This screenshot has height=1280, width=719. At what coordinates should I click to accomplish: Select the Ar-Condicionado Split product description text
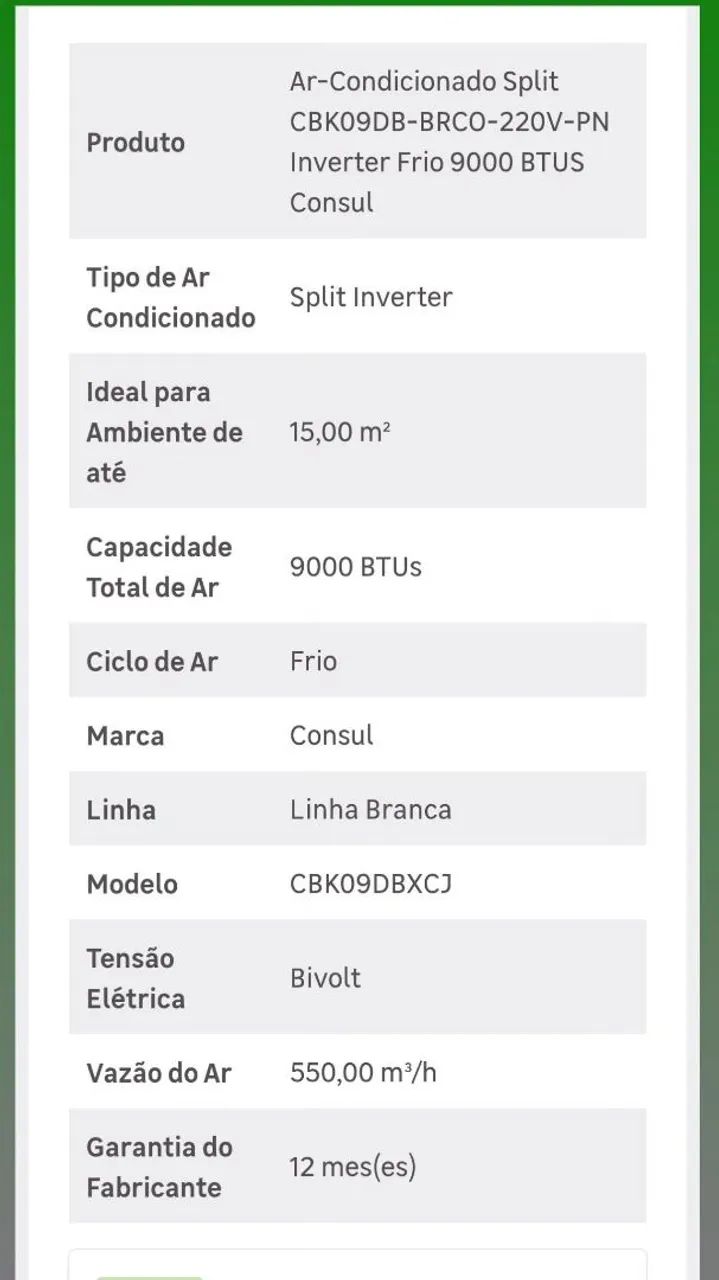pos(449,142)
